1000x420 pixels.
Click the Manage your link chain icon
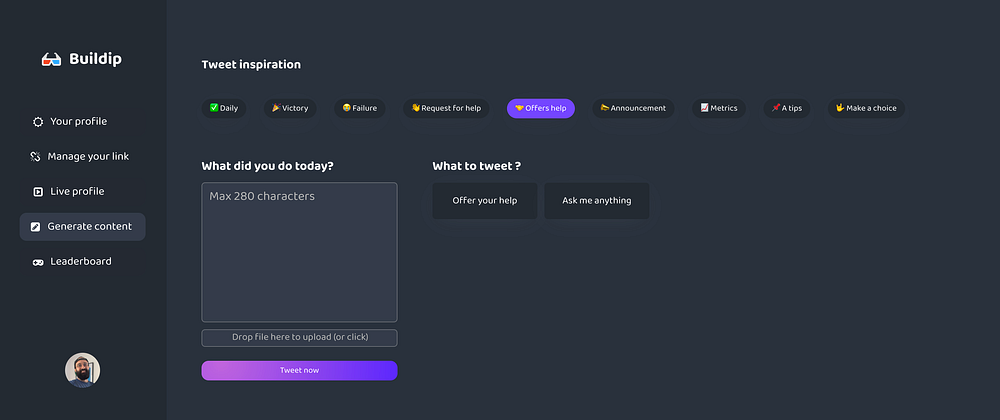35,157
